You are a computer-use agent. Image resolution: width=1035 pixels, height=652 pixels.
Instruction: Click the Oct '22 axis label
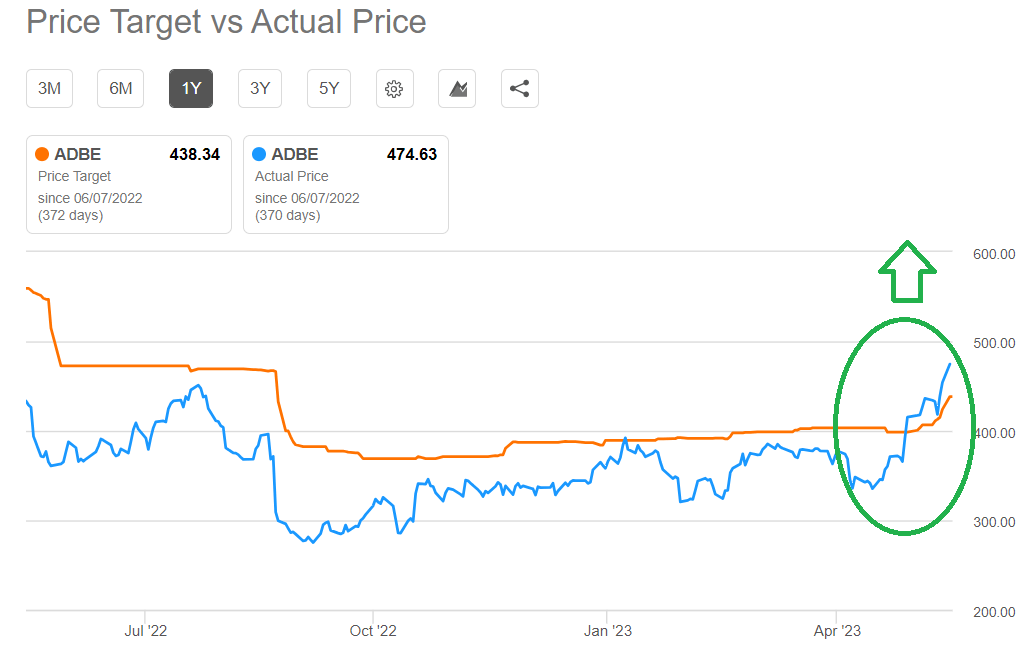(x=373, y=631)
